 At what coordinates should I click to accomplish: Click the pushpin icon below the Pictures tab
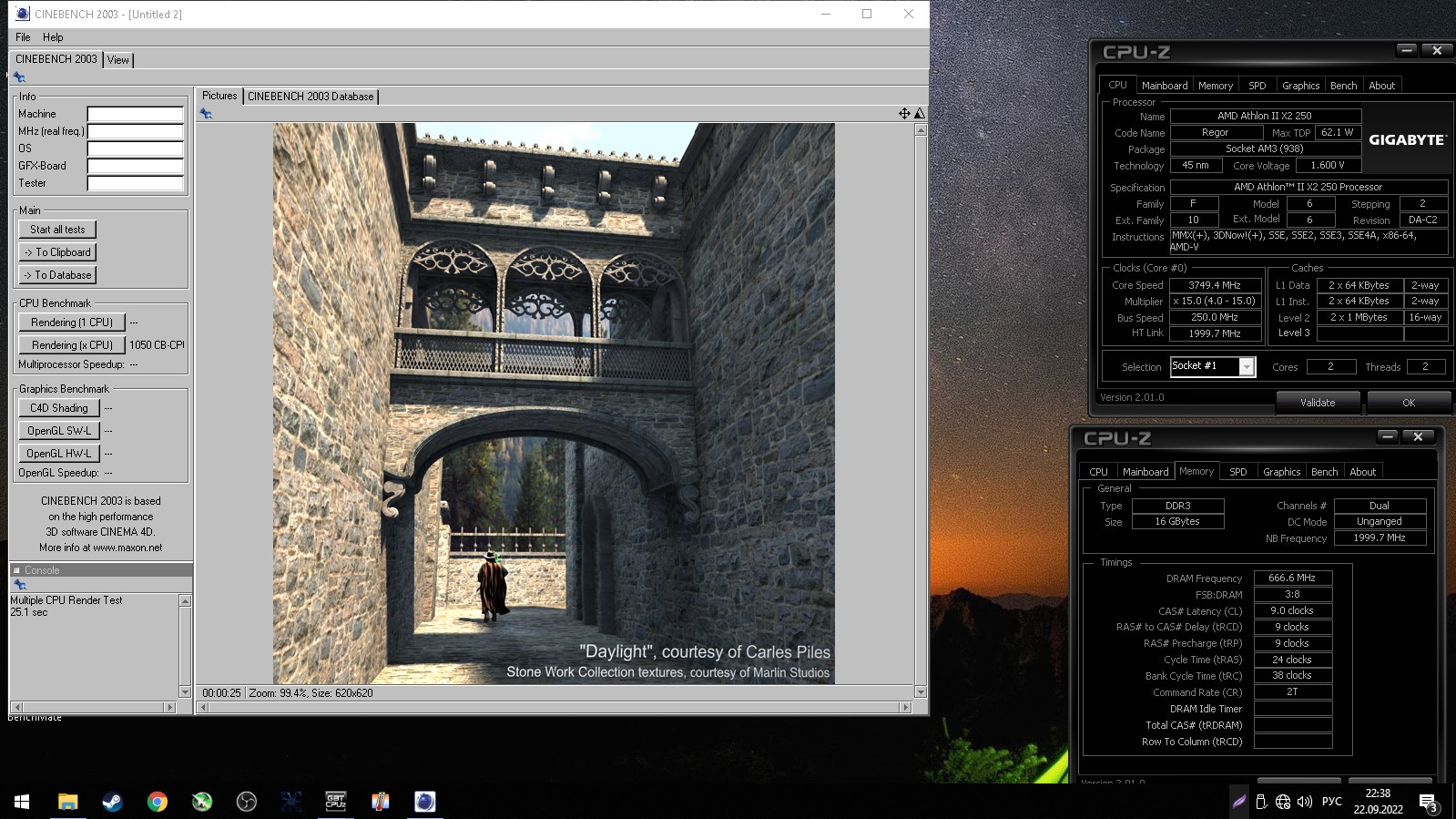point(206,114)
